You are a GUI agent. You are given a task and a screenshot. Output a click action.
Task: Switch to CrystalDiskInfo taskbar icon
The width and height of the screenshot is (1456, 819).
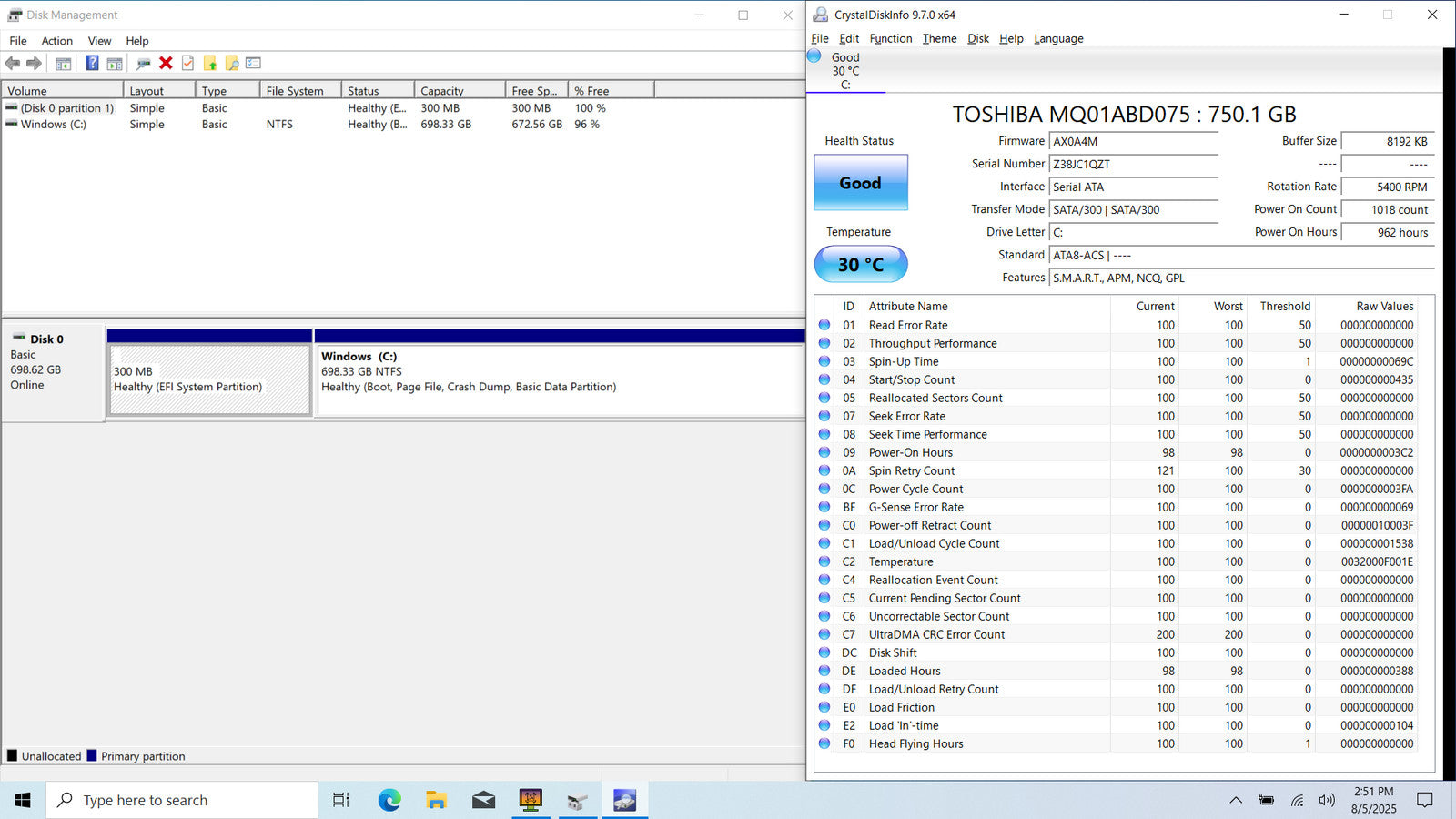(x=624, y=800)
